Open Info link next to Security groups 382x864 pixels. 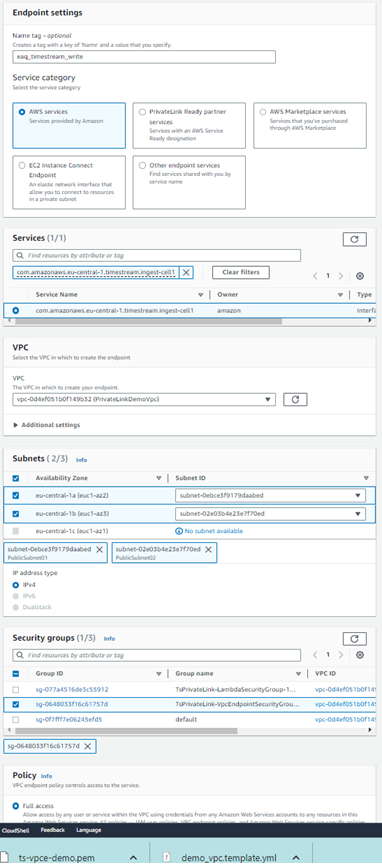pyautogui.click(x=110, y=639)
